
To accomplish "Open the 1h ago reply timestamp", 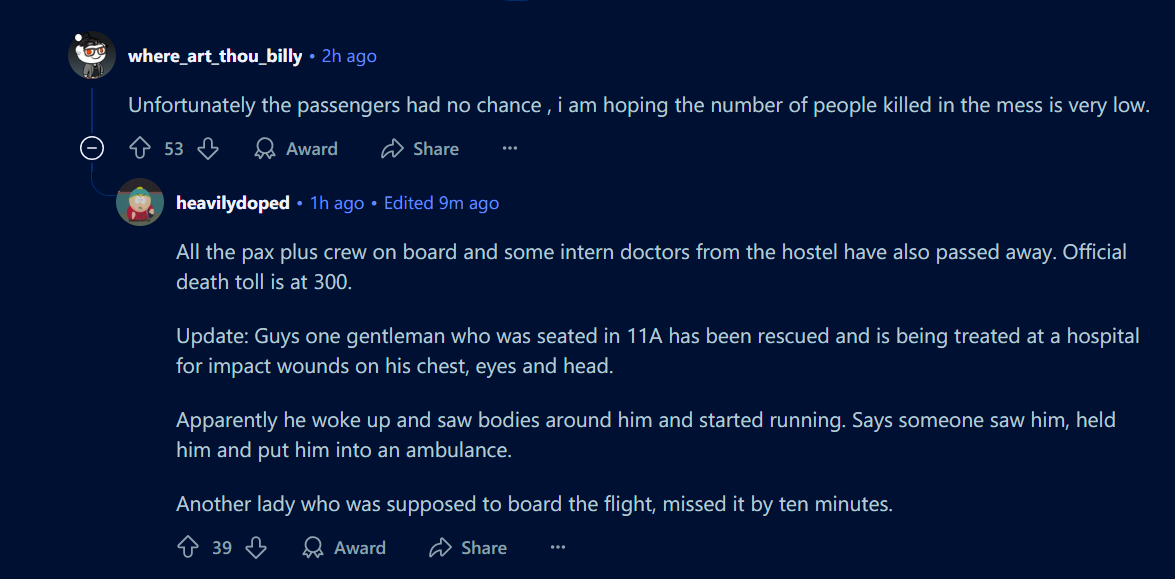I will tap(337, 203).
